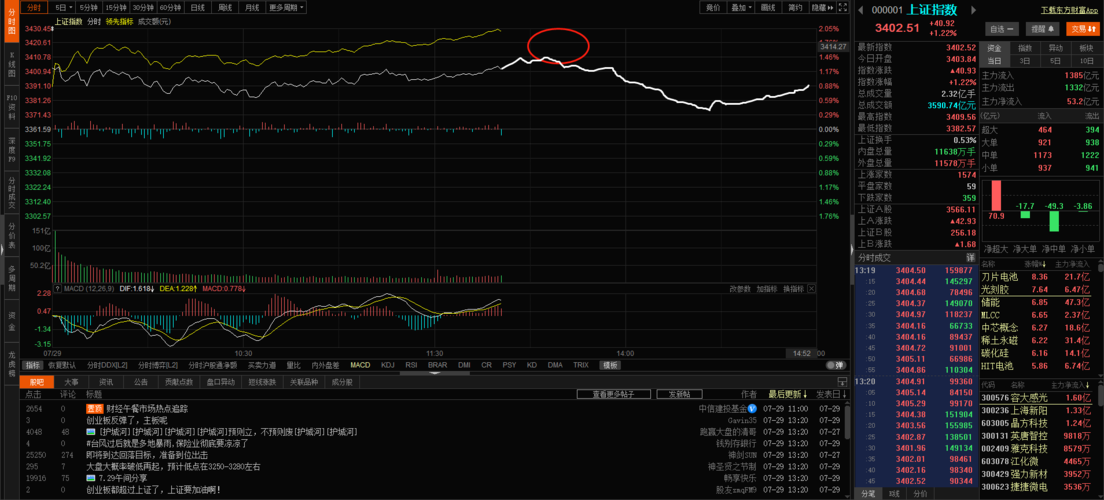Switch to 板块 tab in right panel

1086,48
